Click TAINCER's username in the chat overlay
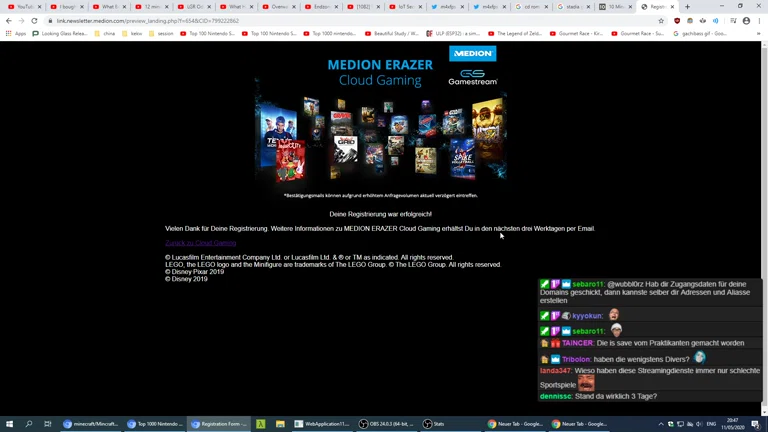 click(578, 343)
